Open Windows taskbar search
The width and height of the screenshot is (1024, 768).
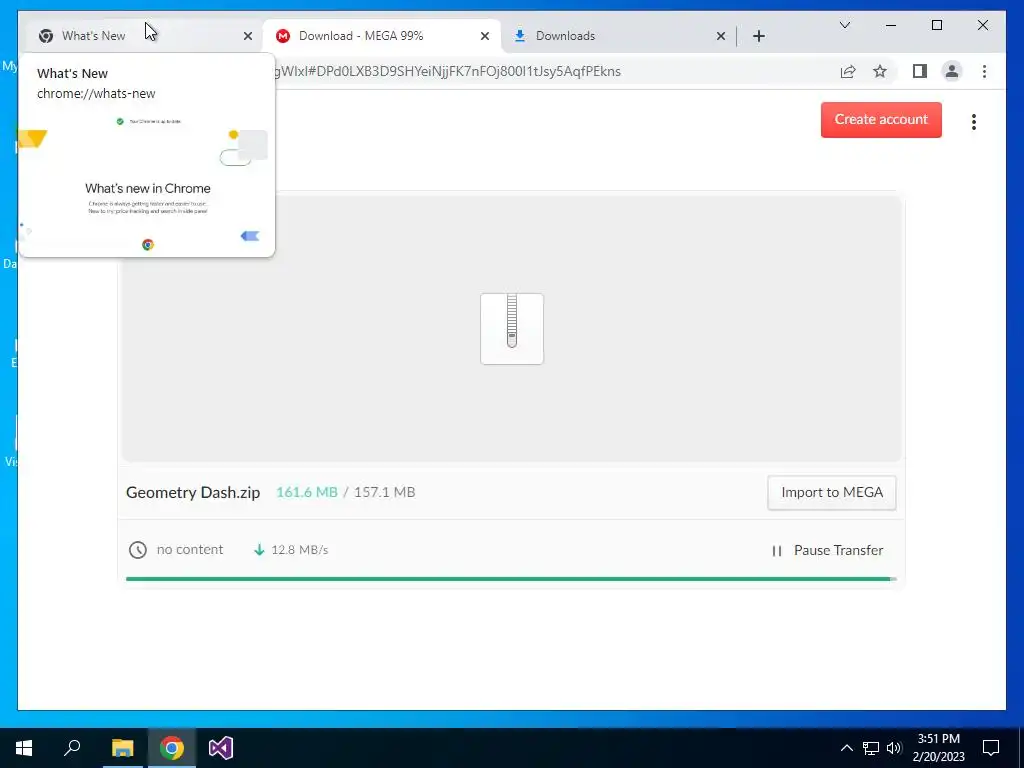[72, 748]
